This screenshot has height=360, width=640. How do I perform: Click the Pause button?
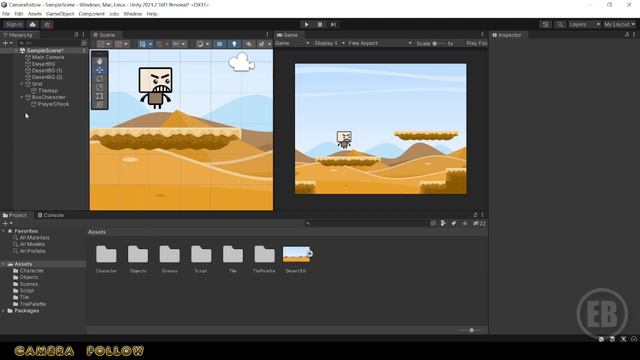[320, 24]
